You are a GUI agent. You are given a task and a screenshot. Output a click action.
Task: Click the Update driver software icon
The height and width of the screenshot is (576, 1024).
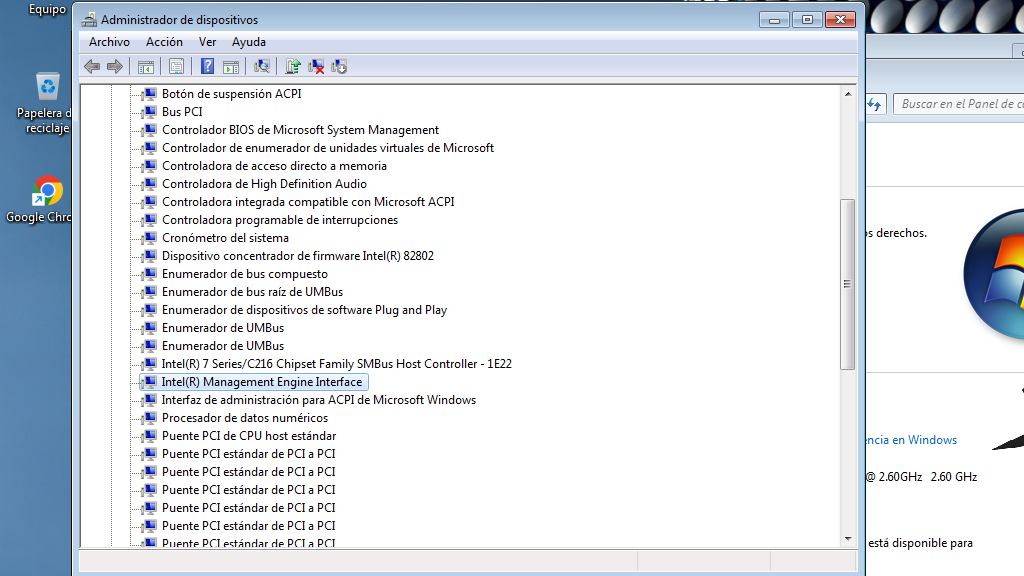(x=293, y=66)
